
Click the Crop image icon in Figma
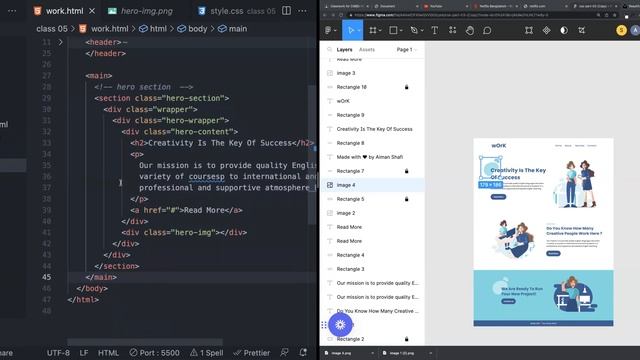click(x=582, y=30)
